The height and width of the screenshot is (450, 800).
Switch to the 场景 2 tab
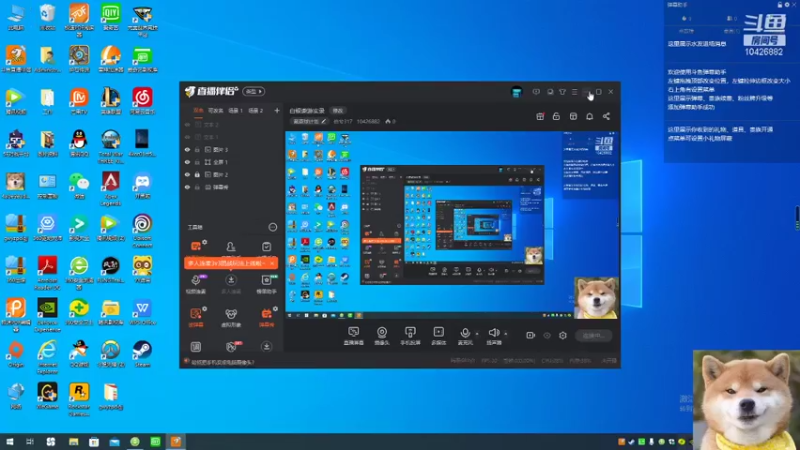(256, 110)
